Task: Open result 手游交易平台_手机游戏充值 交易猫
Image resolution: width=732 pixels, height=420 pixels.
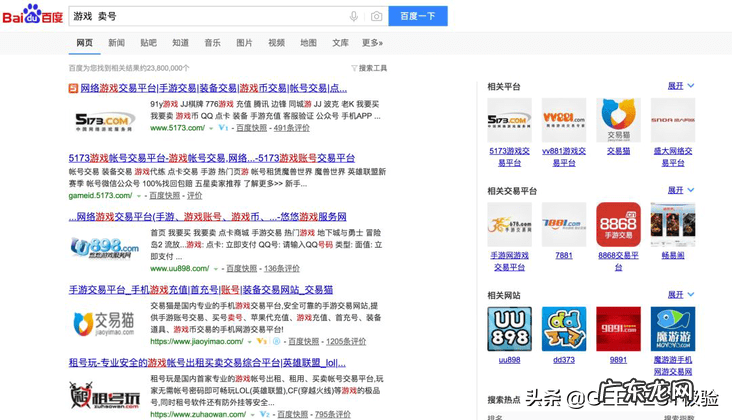Action: 201,290
